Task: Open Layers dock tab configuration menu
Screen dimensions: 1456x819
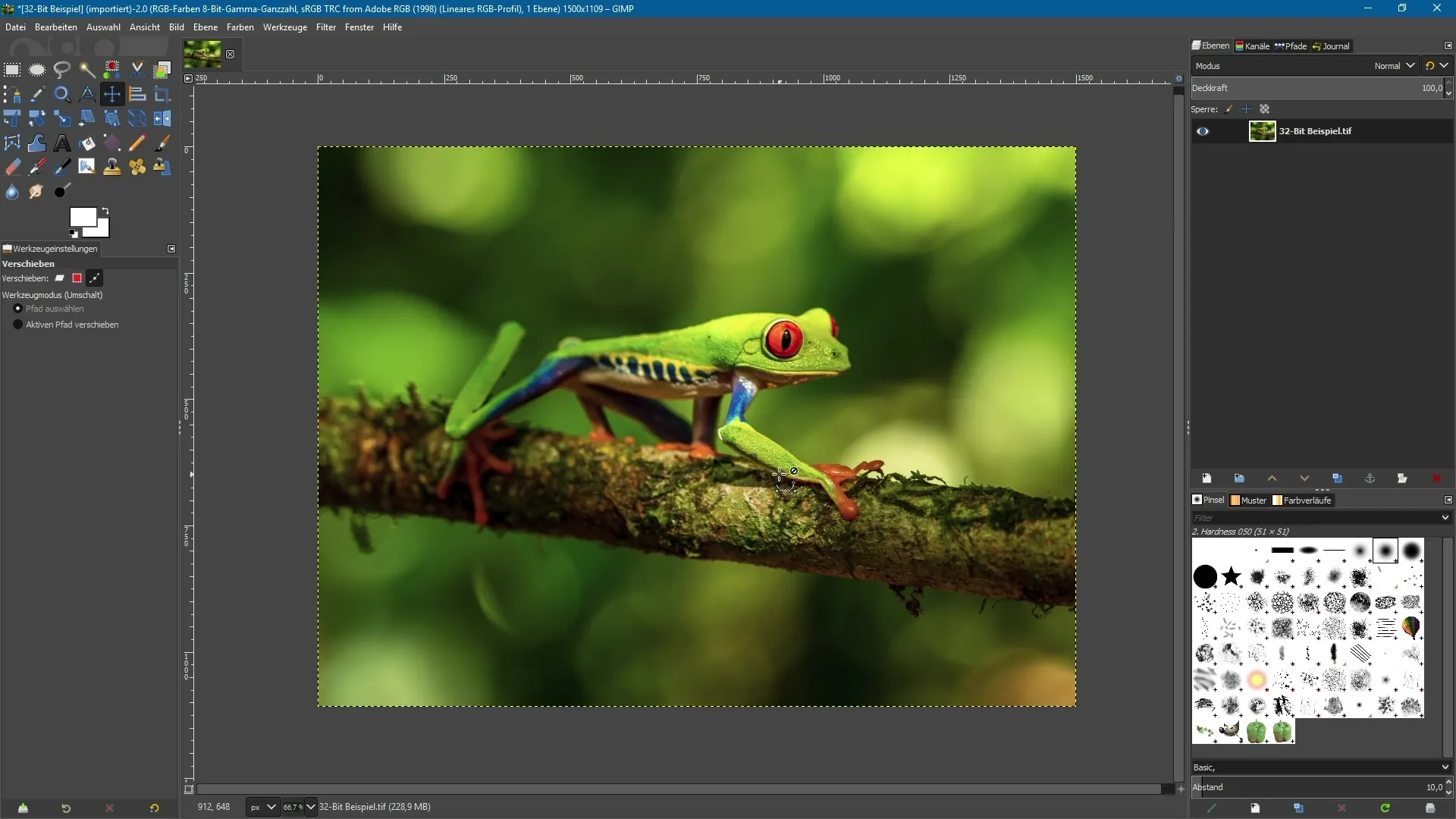Action: (1448, 45)
